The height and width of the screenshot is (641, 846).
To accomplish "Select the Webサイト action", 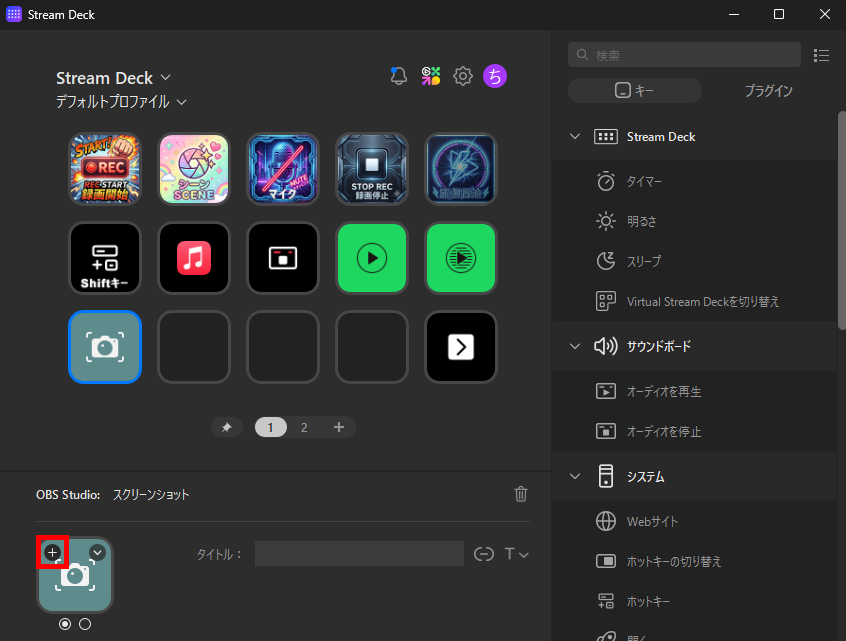I will (x=694, y=521).
